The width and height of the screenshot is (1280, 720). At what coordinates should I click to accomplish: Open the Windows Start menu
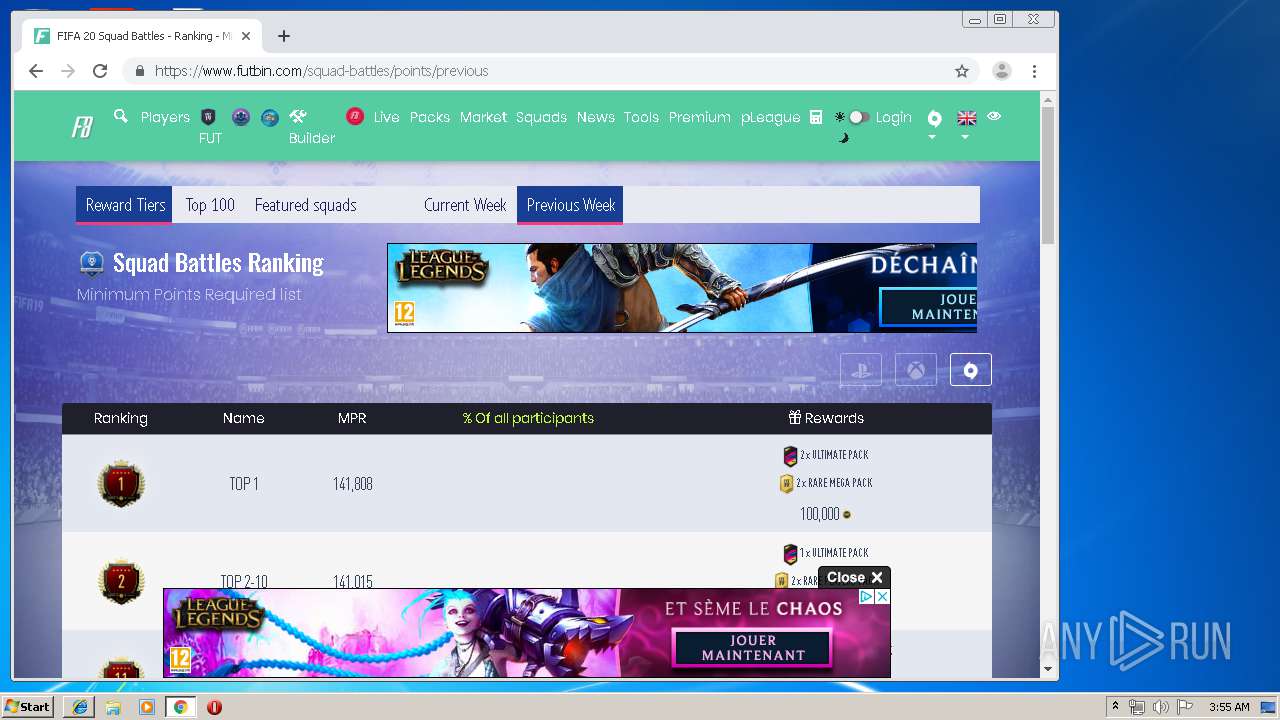28,707
